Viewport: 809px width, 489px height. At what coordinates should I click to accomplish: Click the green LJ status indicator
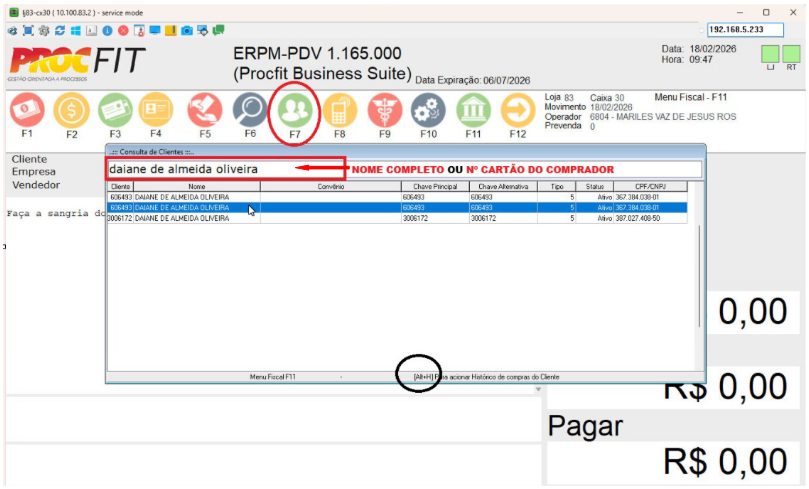click(x=770, y=53)
